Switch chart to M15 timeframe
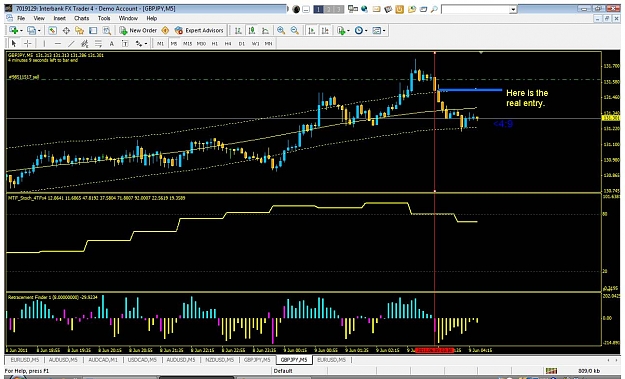 pyautogui.click(x=187, y=43)
